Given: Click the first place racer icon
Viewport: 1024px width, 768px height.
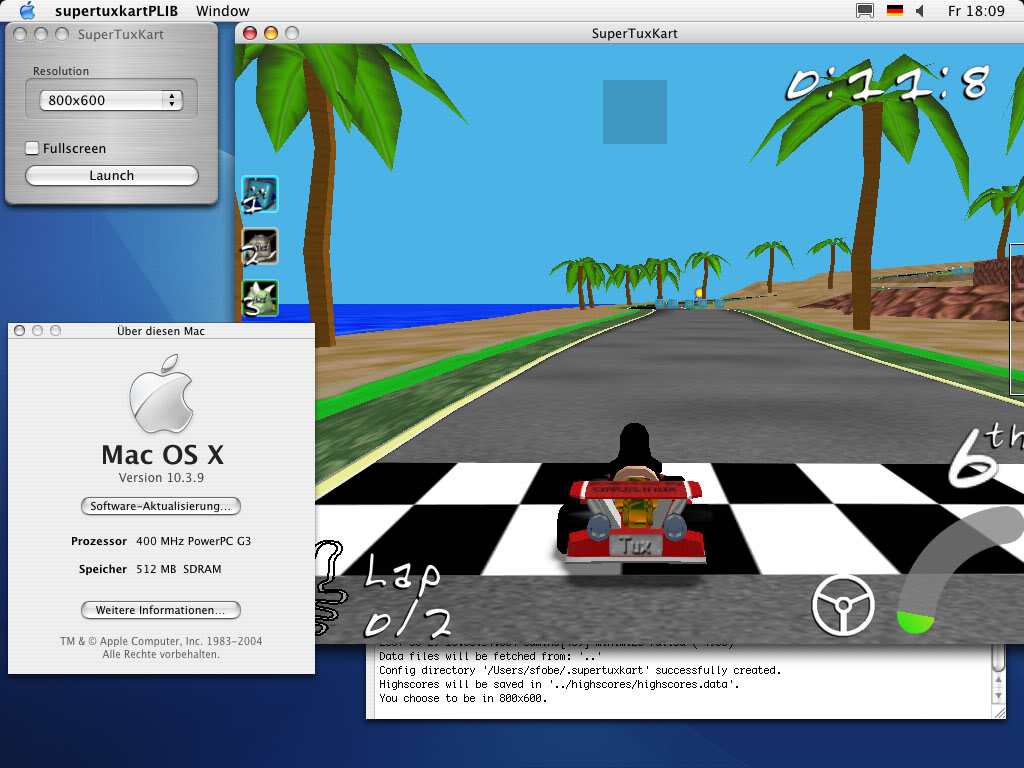Looking at the screenshot, I should coord(260,194).
